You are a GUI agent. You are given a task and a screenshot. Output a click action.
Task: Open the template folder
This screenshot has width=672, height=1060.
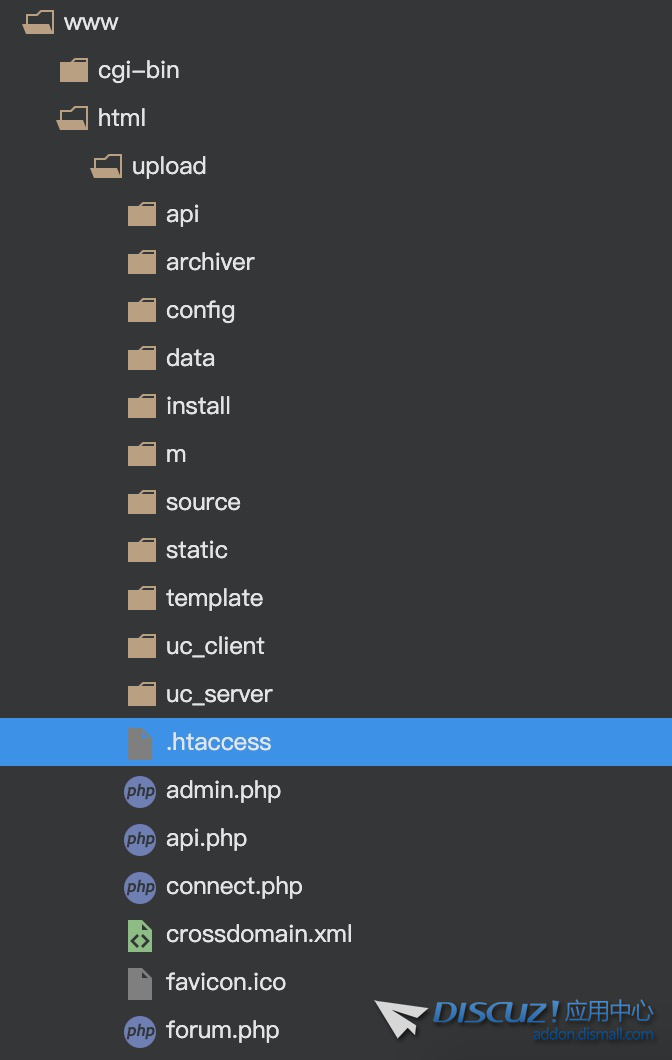pos(214,598)
